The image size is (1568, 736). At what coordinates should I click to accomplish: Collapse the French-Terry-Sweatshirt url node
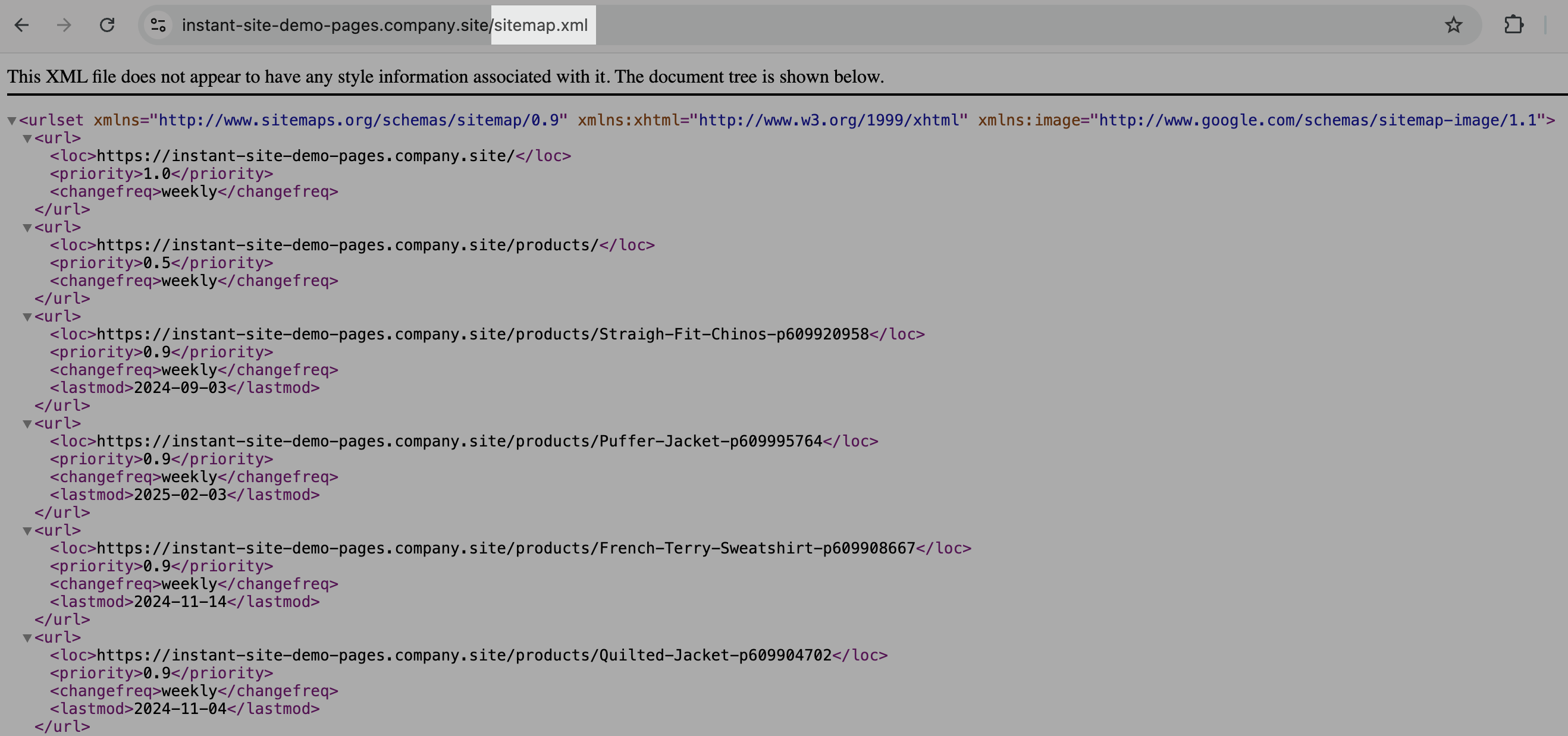point(27,531)
